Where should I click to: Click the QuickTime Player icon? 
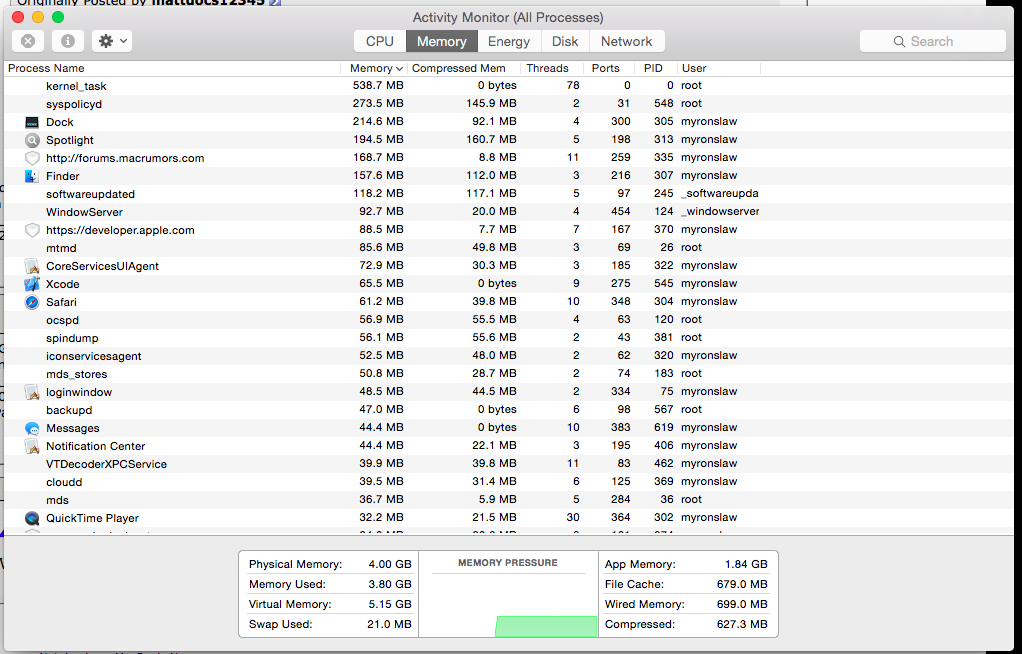pyautogui.click(x=32, y=518)
